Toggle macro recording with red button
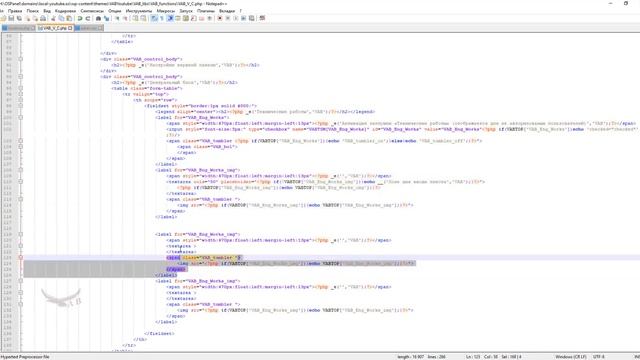Viewport: 640px width, 360px height. coord(220,18)
